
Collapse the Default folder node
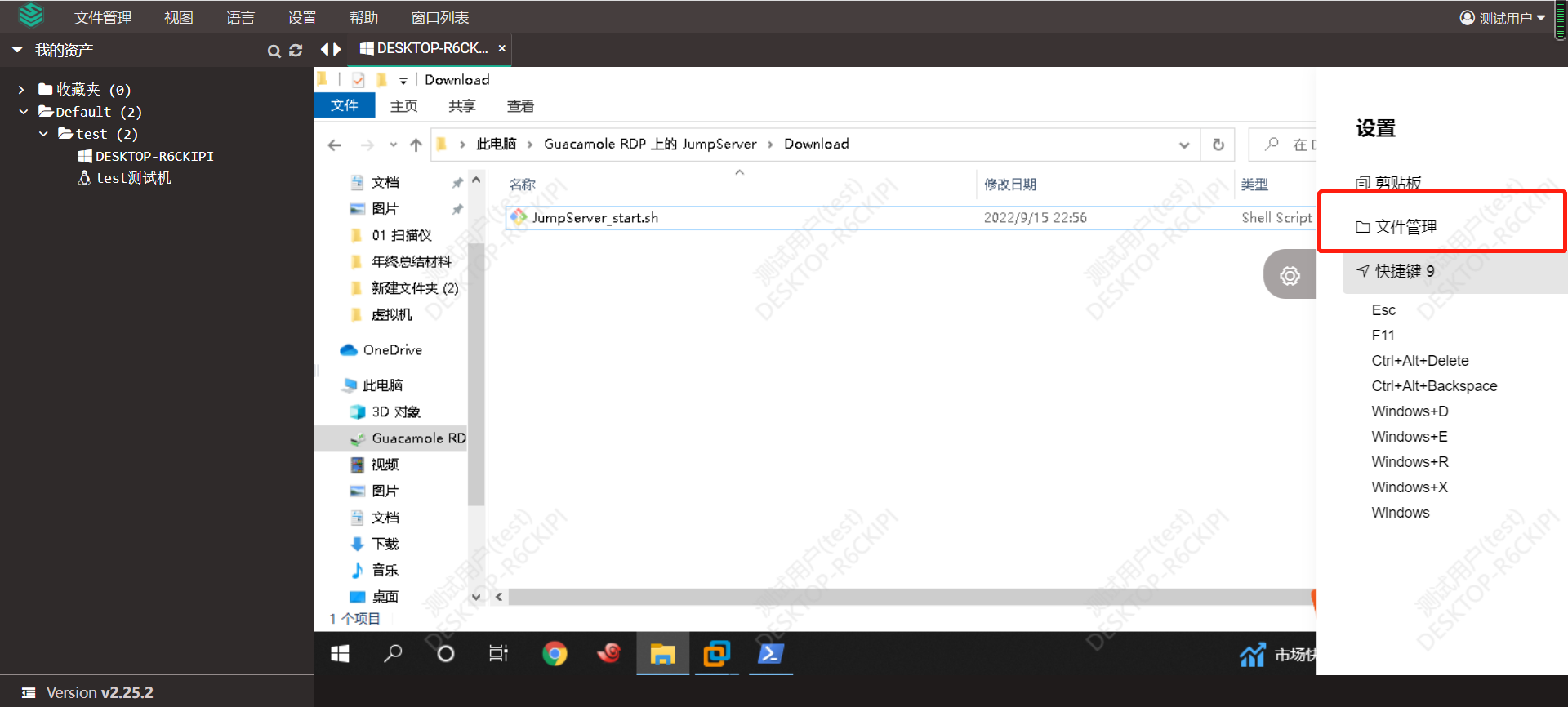24,112
